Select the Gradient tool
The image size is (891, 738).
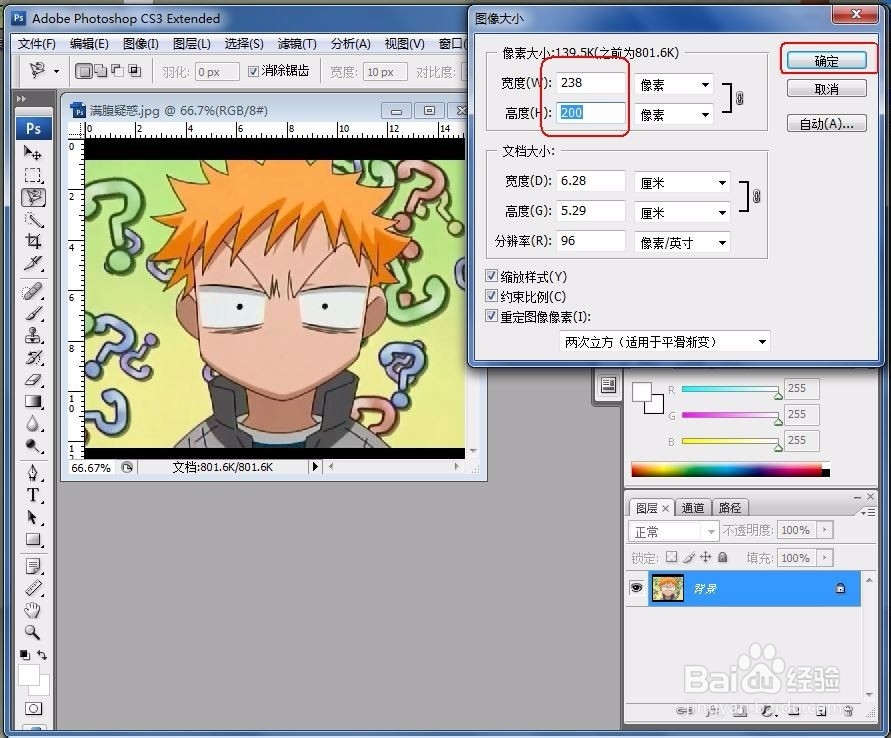pos(32,402)
